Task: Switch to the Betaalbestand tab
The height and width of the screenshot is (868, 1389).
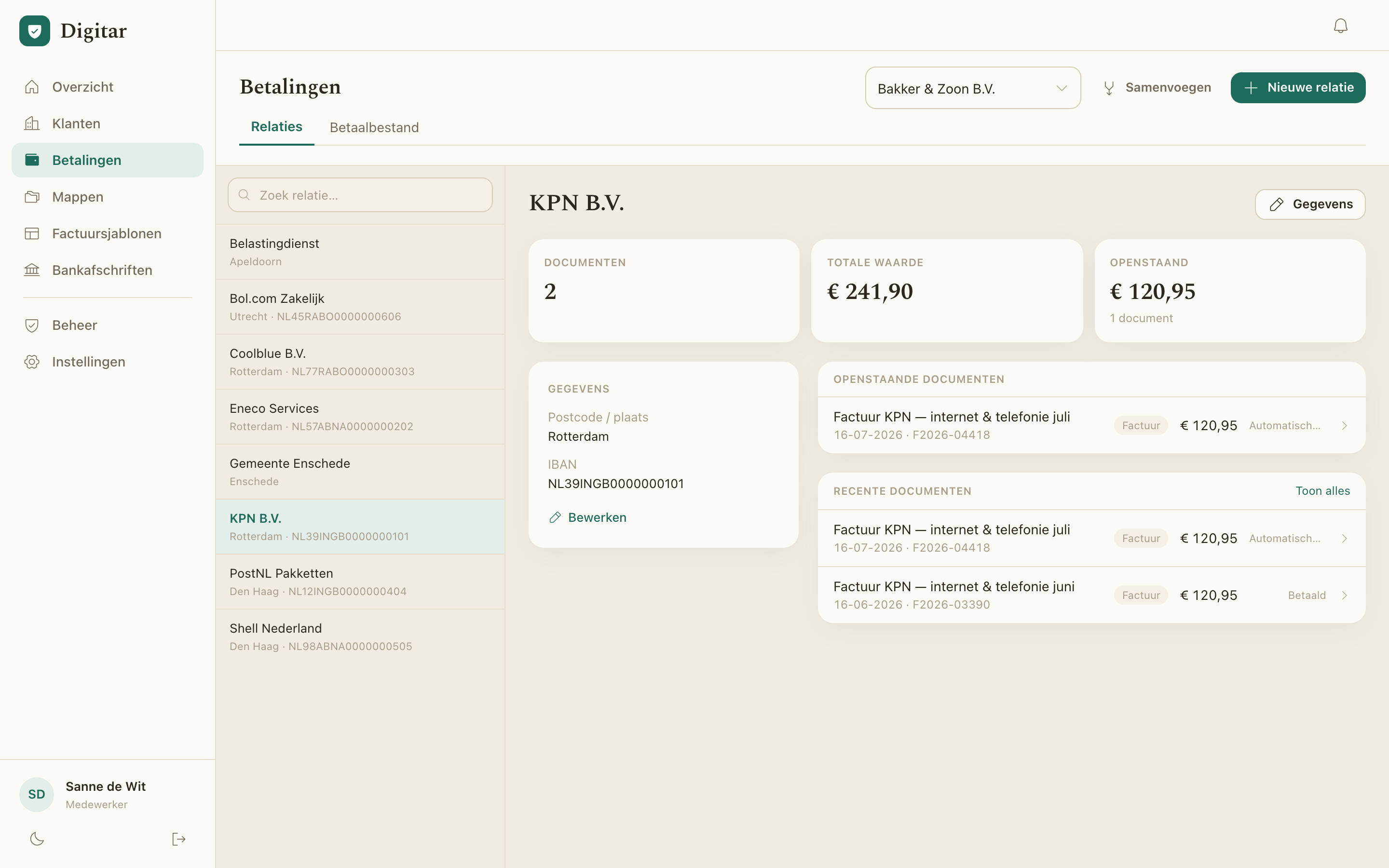Action: click(374, 127)
